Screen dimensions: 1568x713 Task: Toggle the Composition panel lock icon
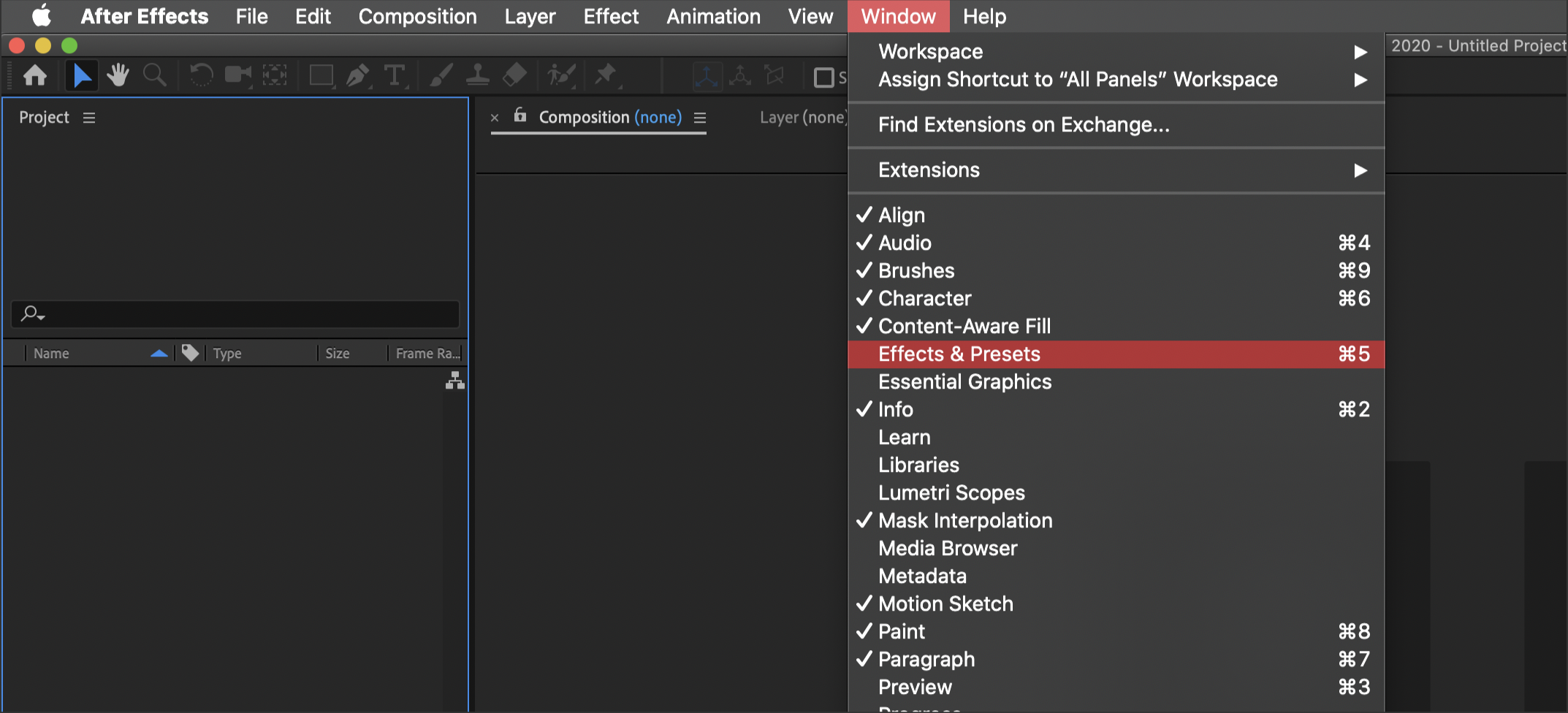click(520, 115)
